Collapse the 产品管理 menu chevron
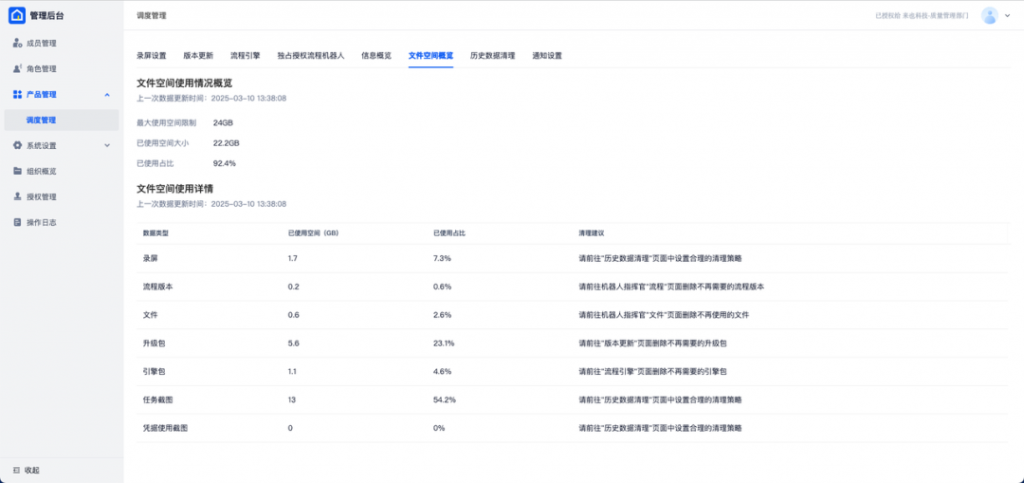 pyautogui.click(x=107, y=94)
